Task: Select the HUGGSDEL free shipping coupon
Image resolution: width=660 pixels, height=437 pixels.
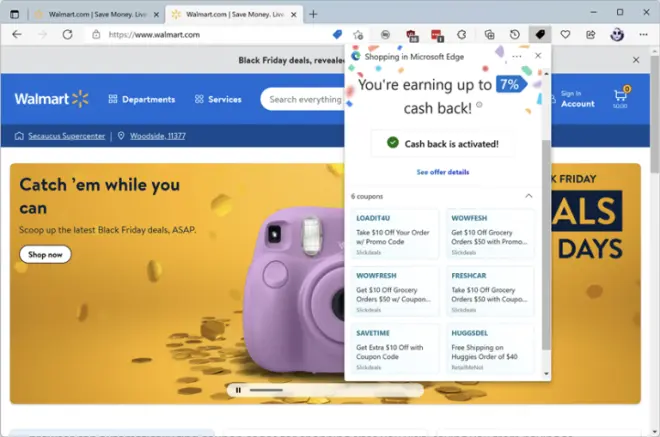Action: [x=490, y=349]
